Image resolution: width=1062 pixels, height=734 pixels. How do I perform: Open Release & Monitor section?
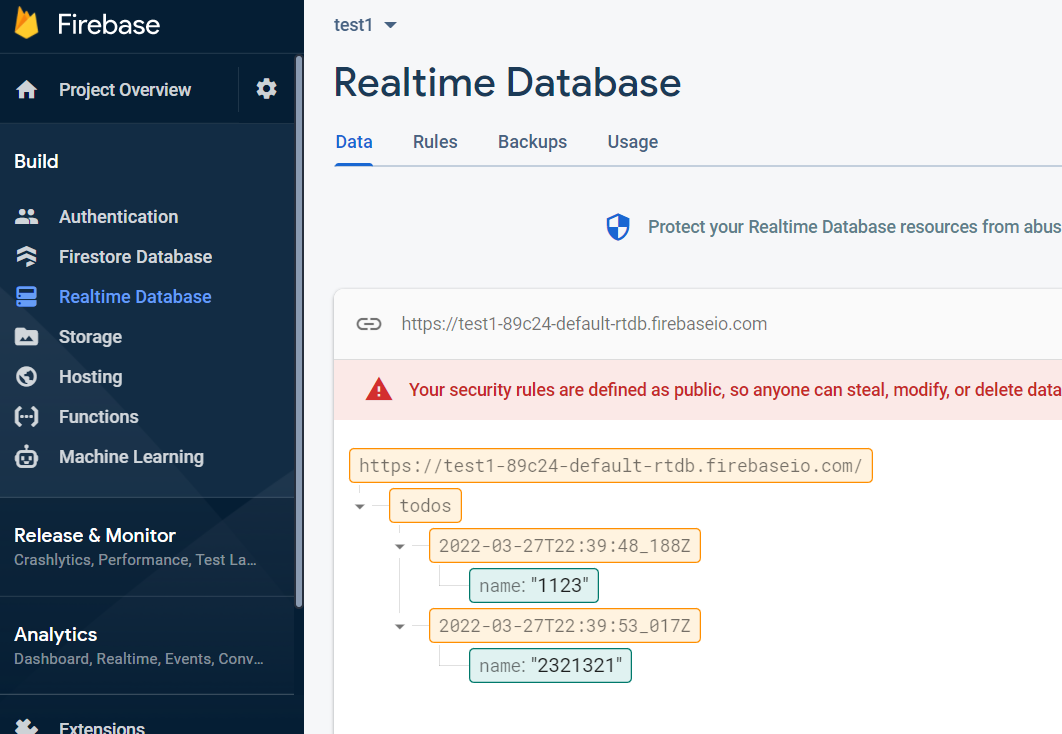(95, 536)
